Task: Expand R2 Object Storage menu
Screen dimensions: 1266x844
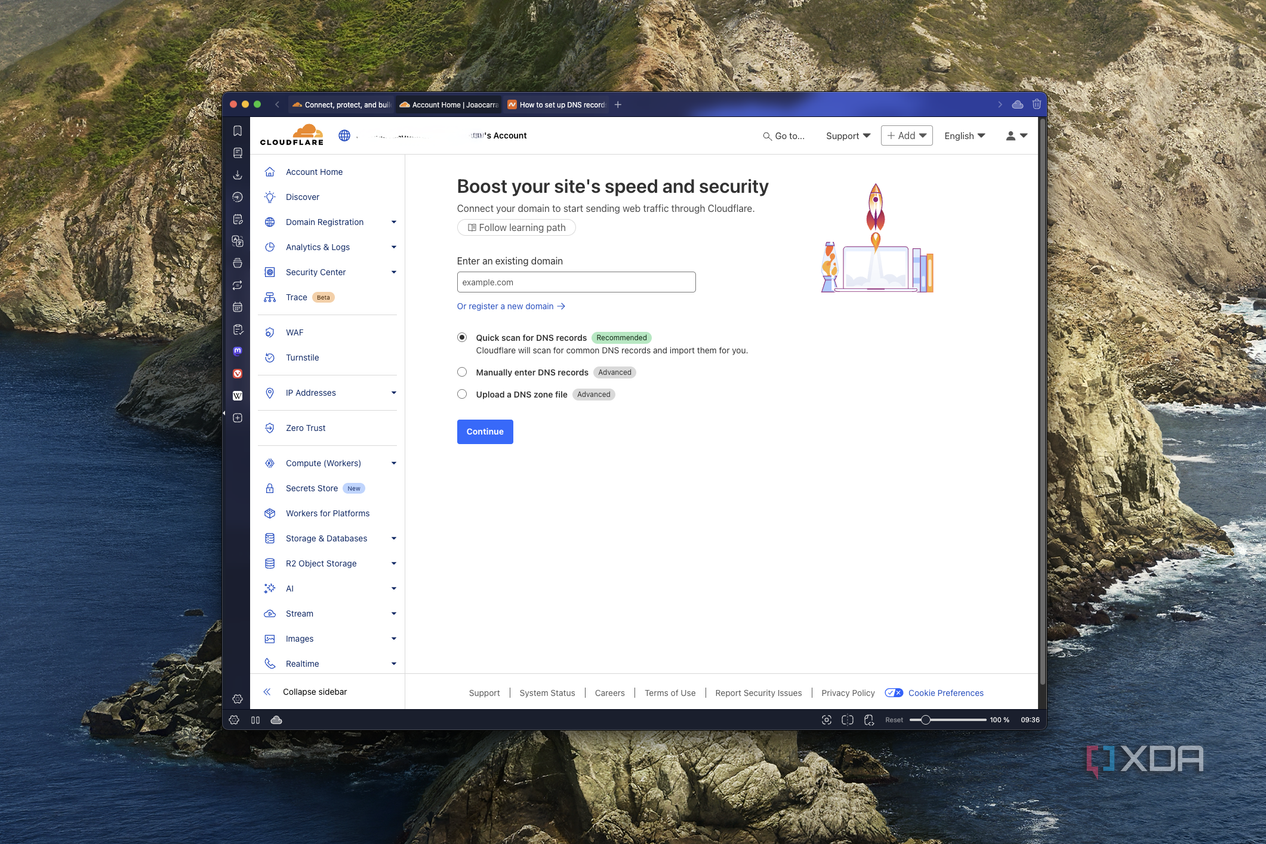Action: point(331,563)
